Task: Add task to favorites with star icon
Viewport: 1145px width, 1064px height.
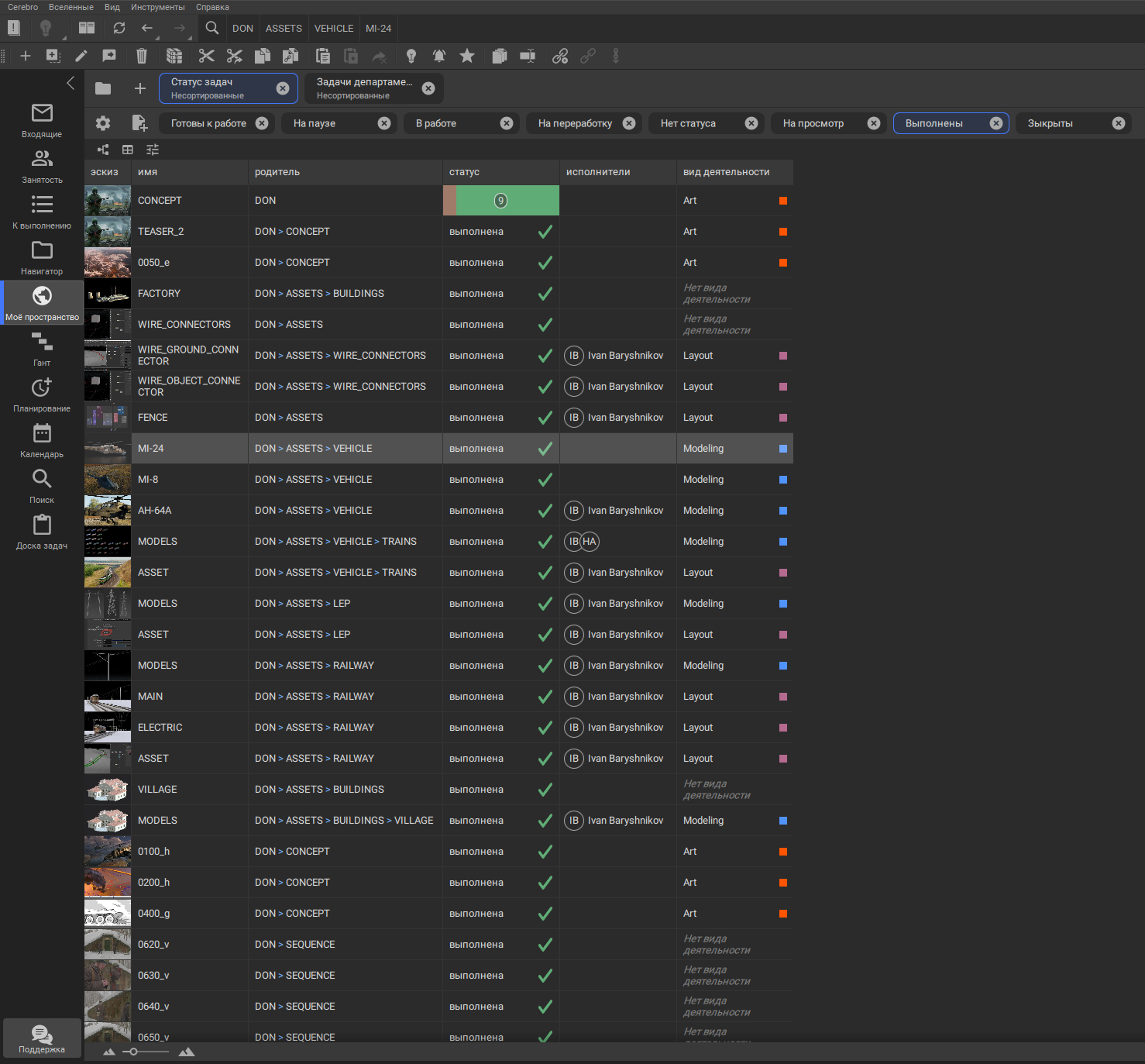Action: click(467, 56)
